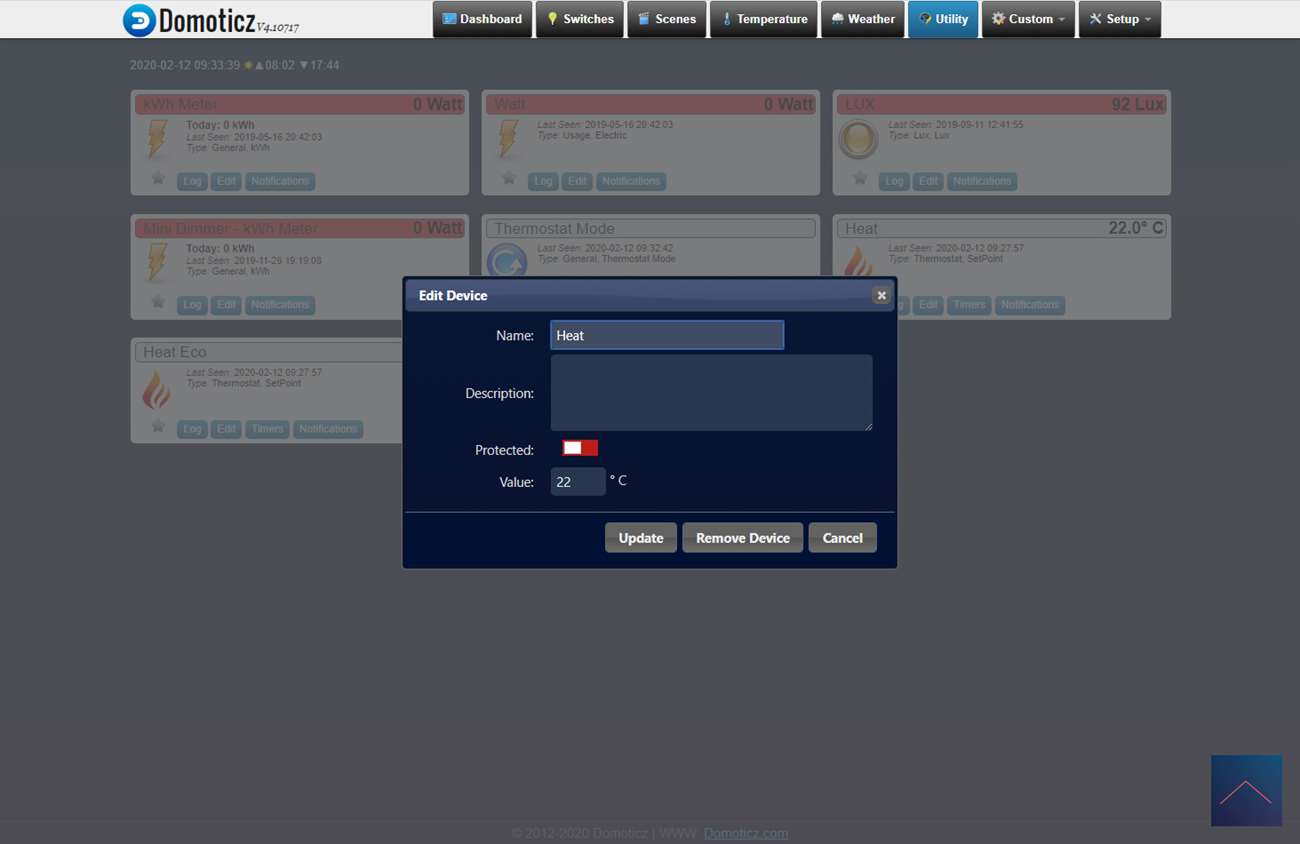The width and height of the screenshot is (1300, 844).
Task: Go to the Switches tab
Action: click(580, 19)
